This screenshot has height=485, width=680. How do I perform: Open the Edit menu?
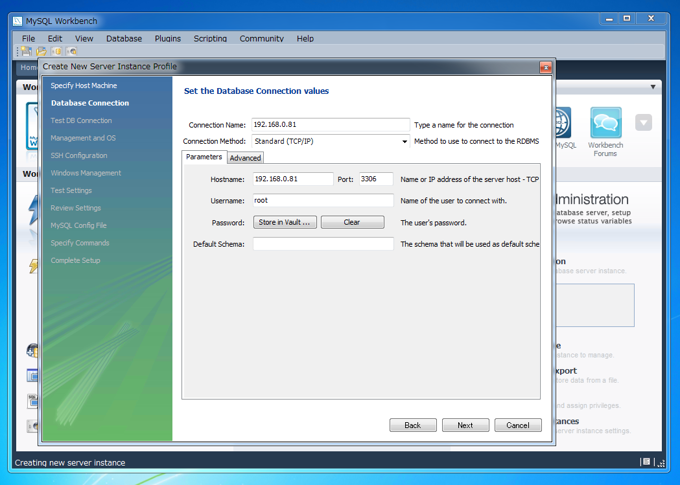pyautogui.click(x=55, y=39)
